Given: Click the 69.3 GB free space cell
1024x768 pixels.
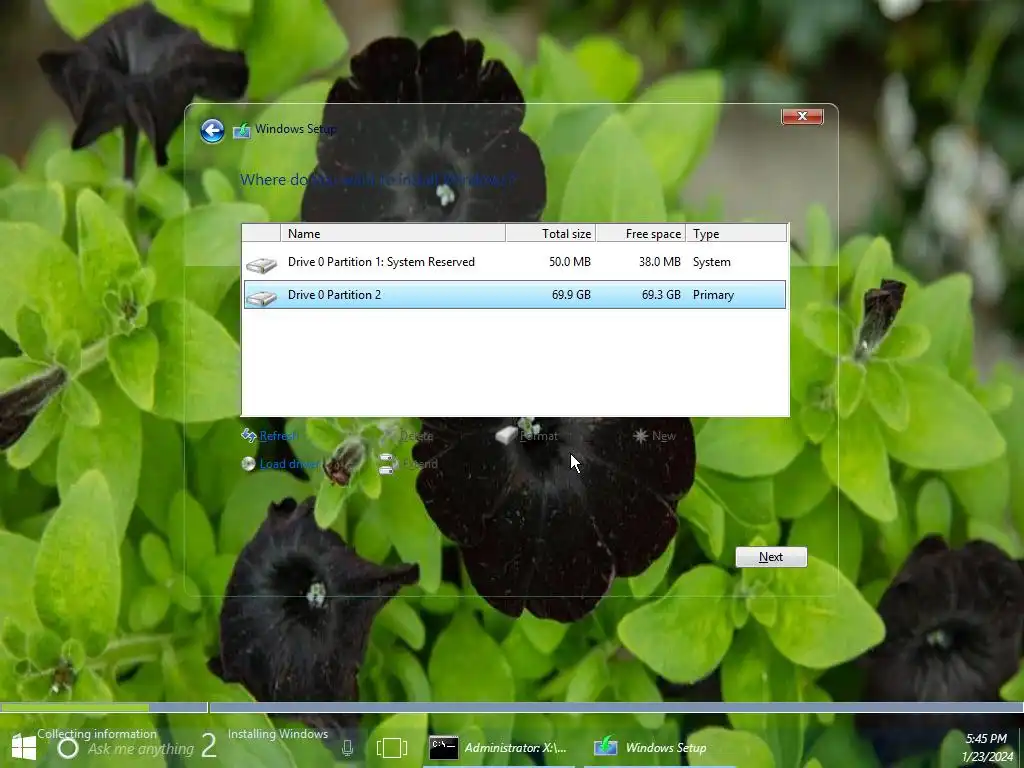Looking at the screenshot, I should 661,295.
